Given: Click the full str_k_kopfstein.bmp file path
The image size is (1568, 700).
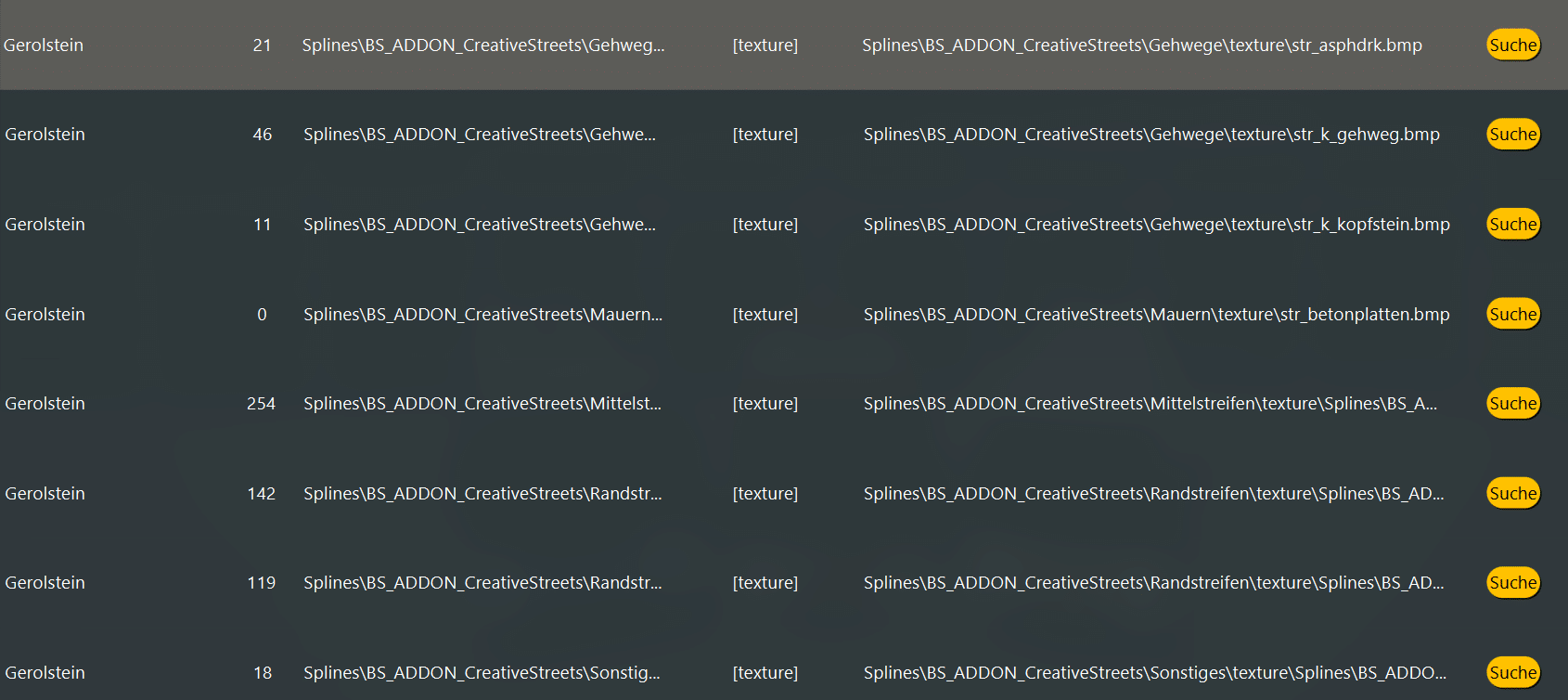Looking at the screenshot, I should pyautogui.click(x=1156, y=224).
